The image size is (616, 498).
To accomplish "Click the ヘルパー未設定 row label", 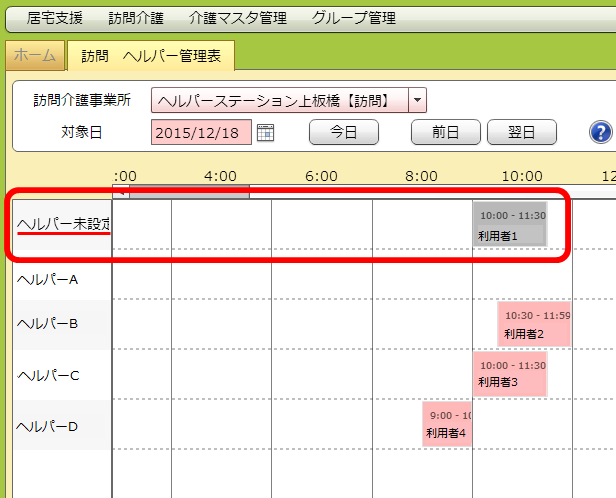I will coord(64,224).
